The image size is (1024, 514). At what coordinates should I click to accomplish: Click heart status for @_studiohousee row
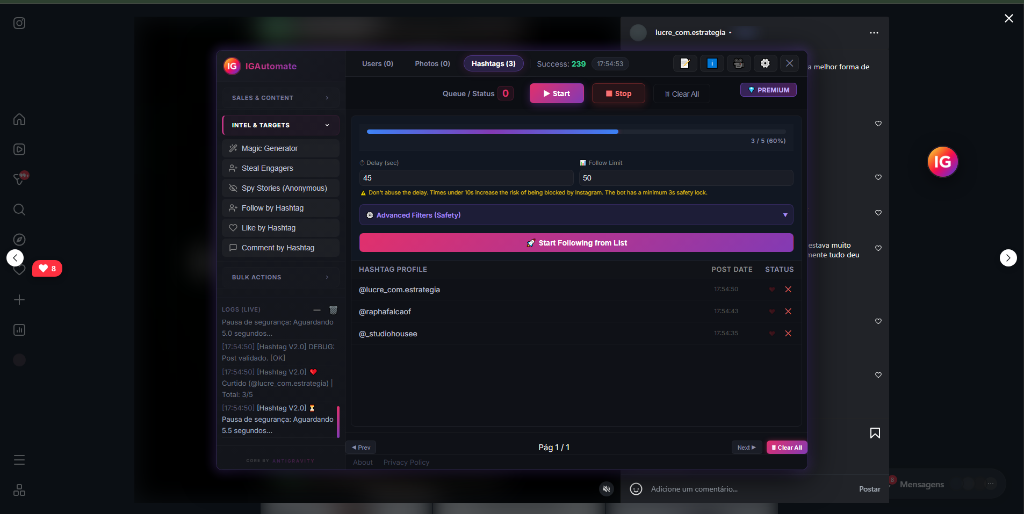point(772,334)
